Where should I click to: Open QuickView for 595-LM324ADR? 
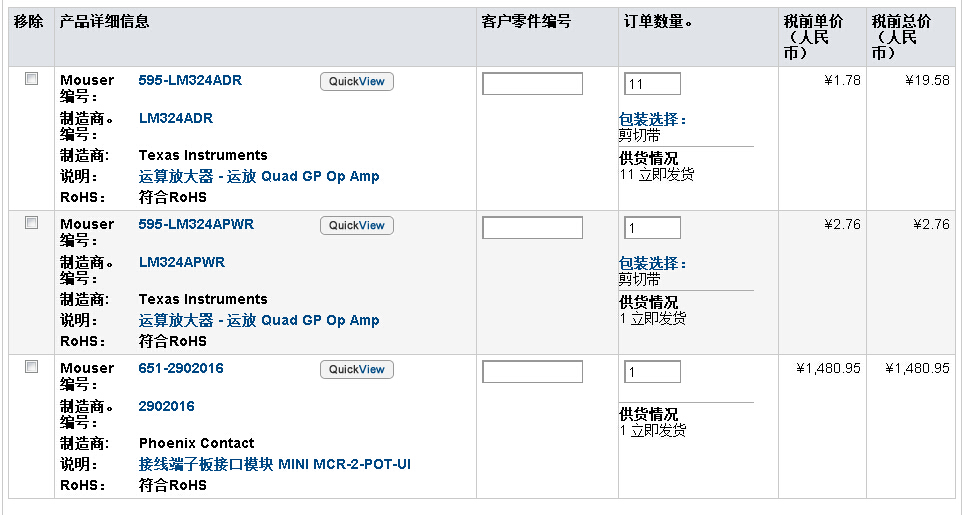(356, 82)
